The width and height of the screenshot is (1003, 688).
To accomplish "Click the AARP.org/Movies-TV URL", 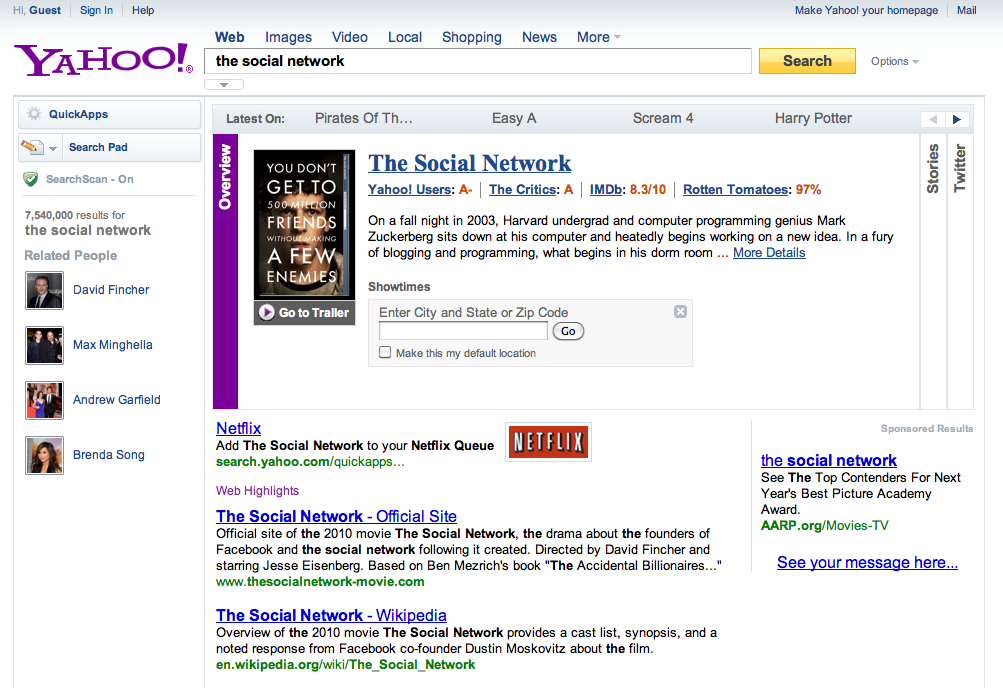I will coord(825,526).
